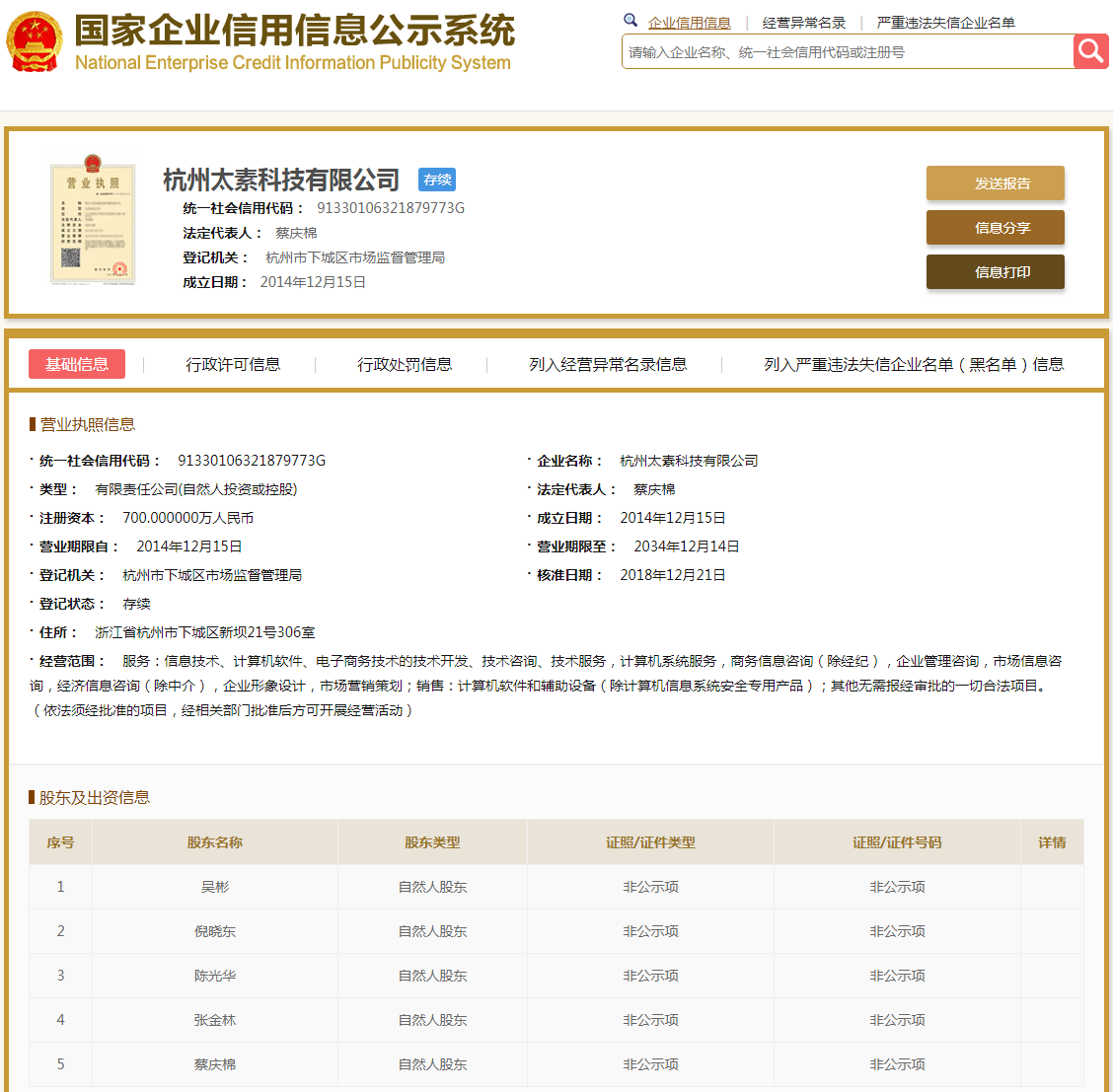Click the red search magnifier icon
The image size is (1113, 1092).
tap(1090, 50)
